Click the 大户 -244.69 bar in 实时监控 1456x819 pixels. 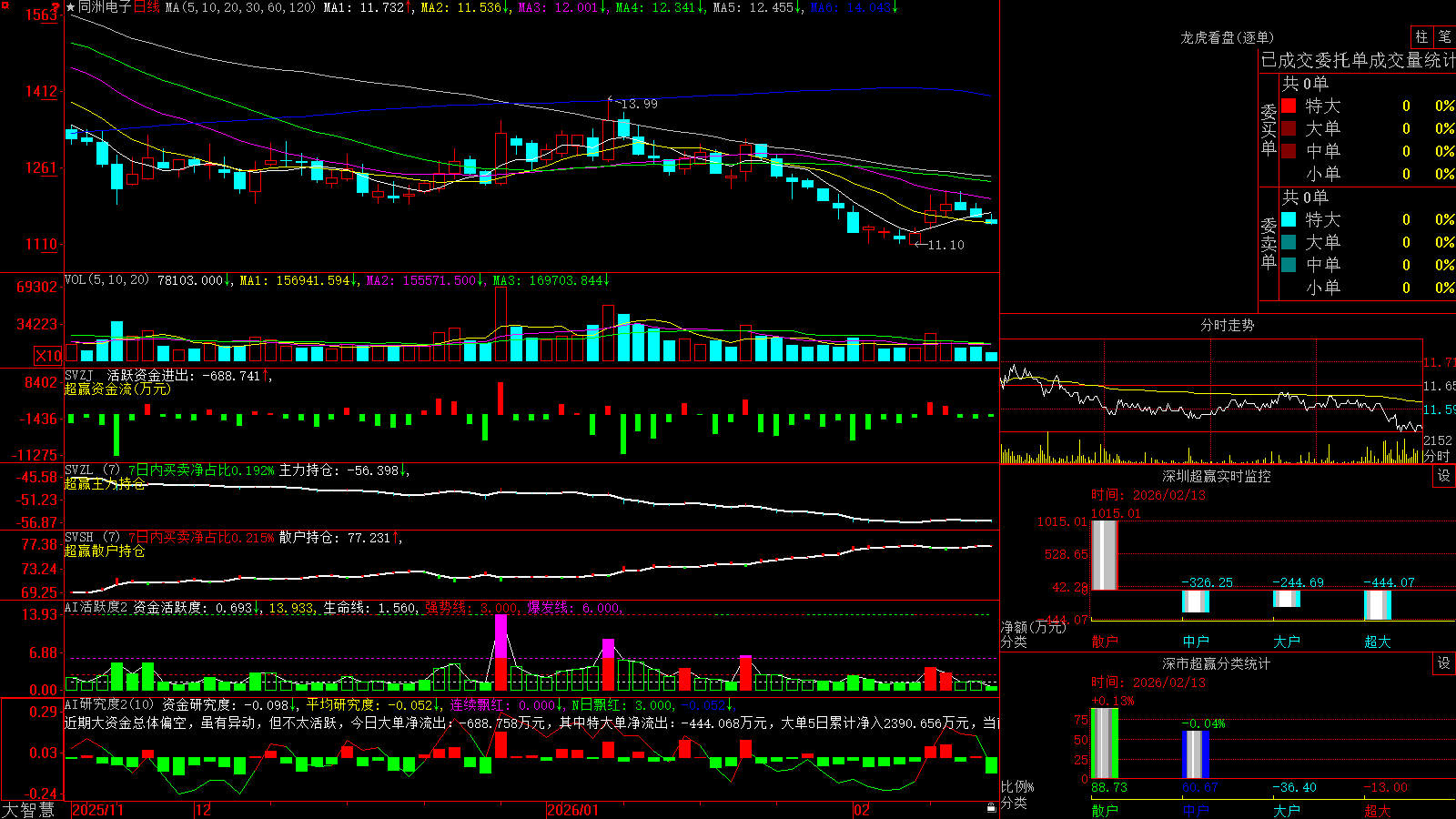click(1287, 598)
